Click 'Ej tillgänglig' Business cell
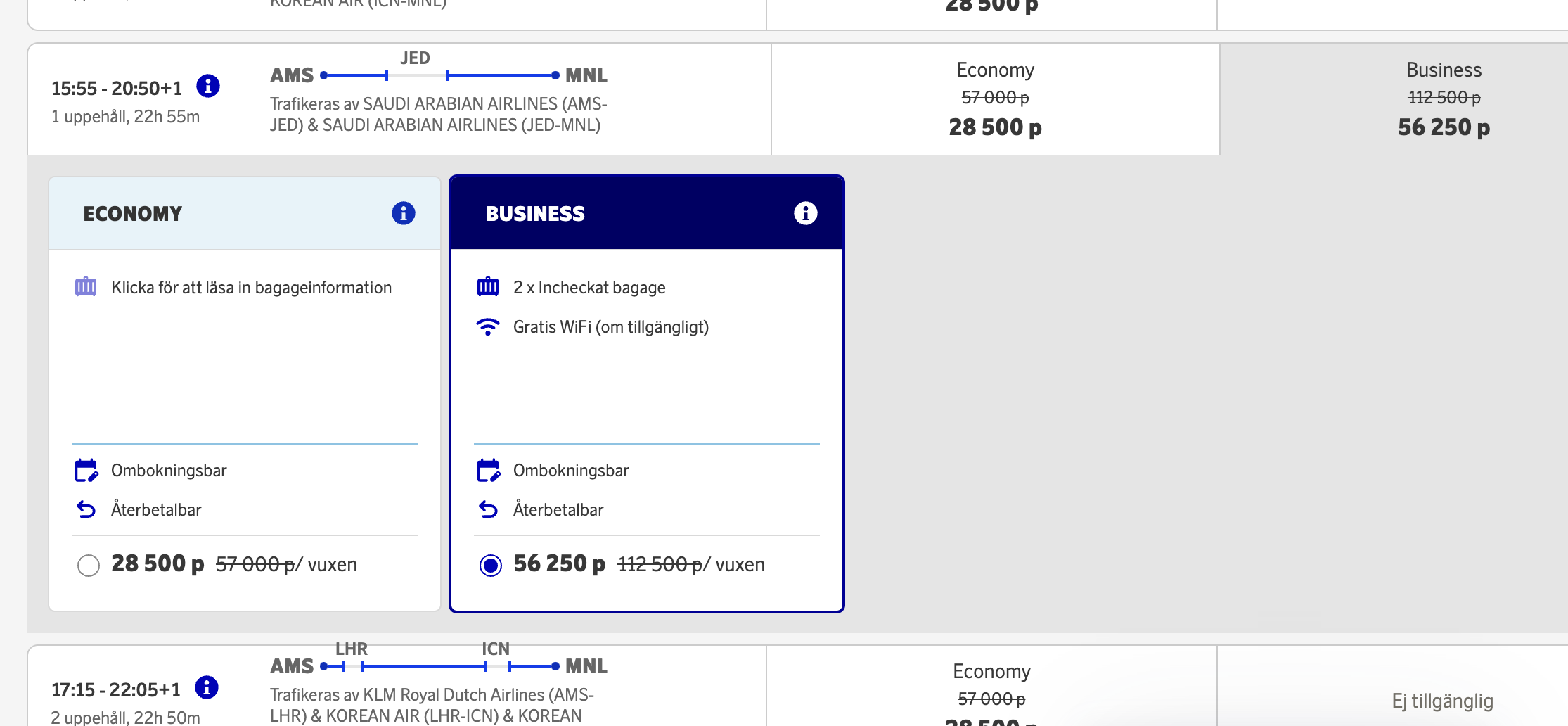 (1442, 701)
